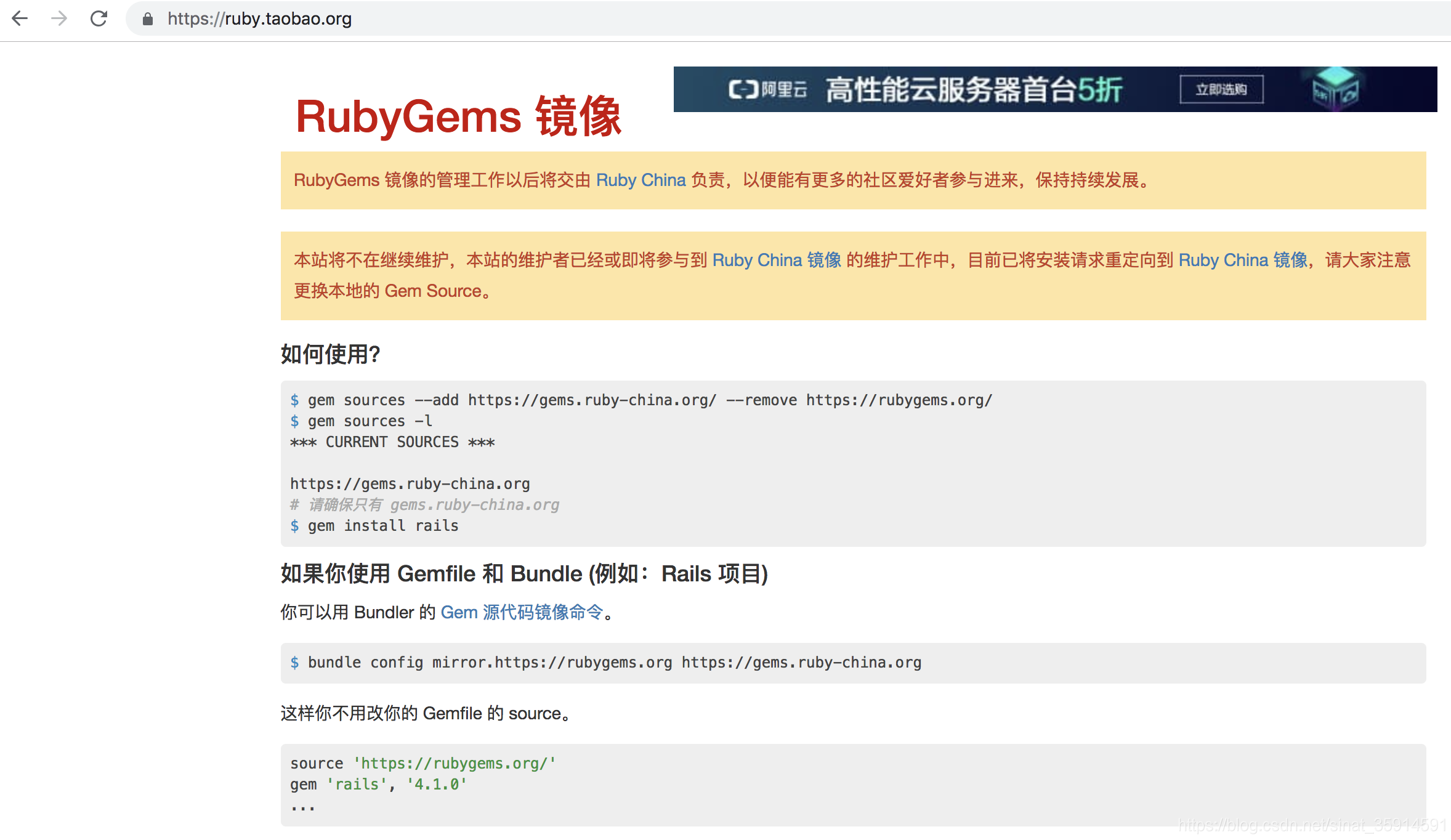Click the browser back arrow
This screenshot has height=840, width=1451.
pyautogui.click(x=20, y=18)
